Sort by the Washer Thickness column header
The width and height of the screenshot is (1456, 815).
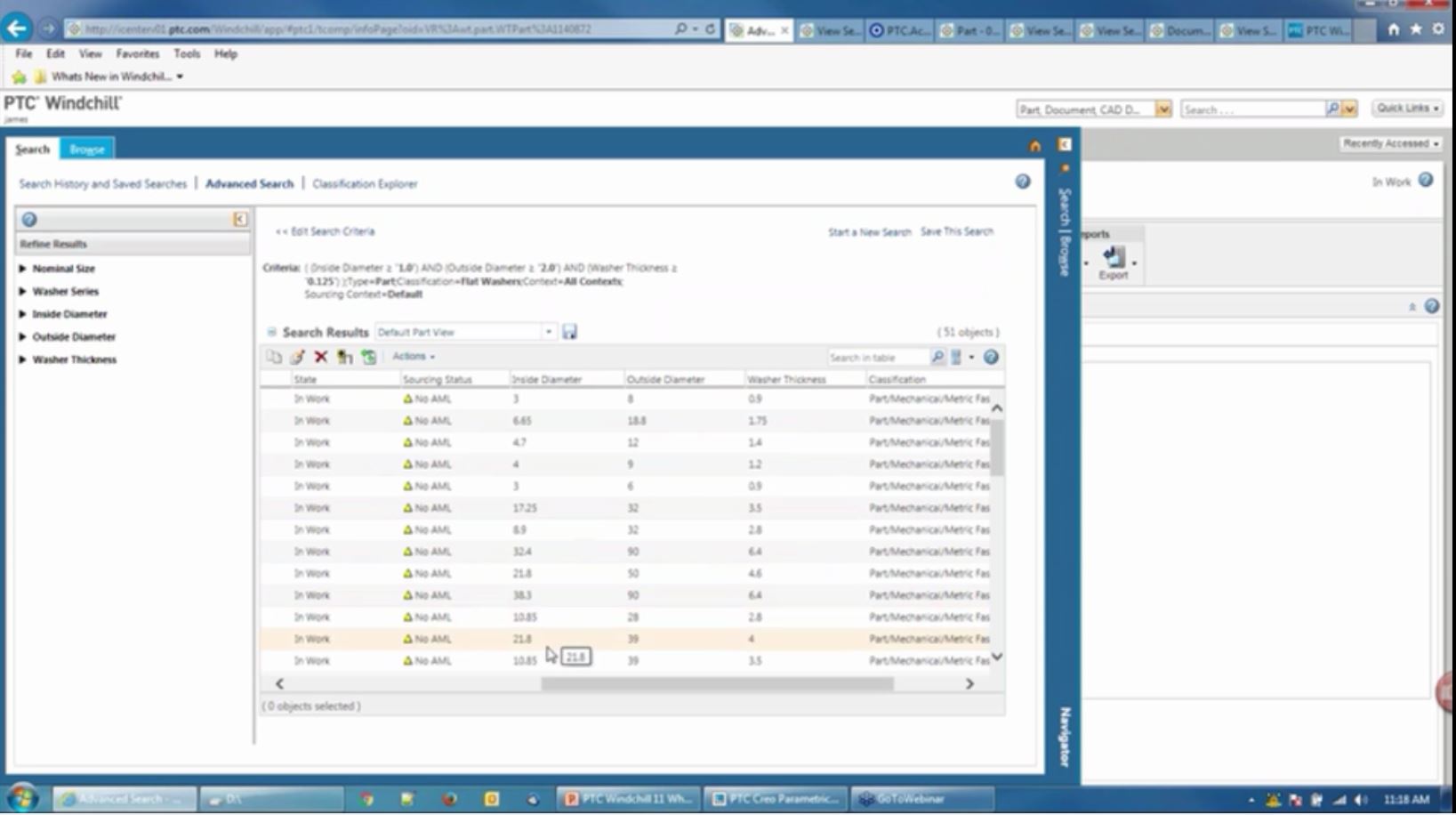(787, 380)
